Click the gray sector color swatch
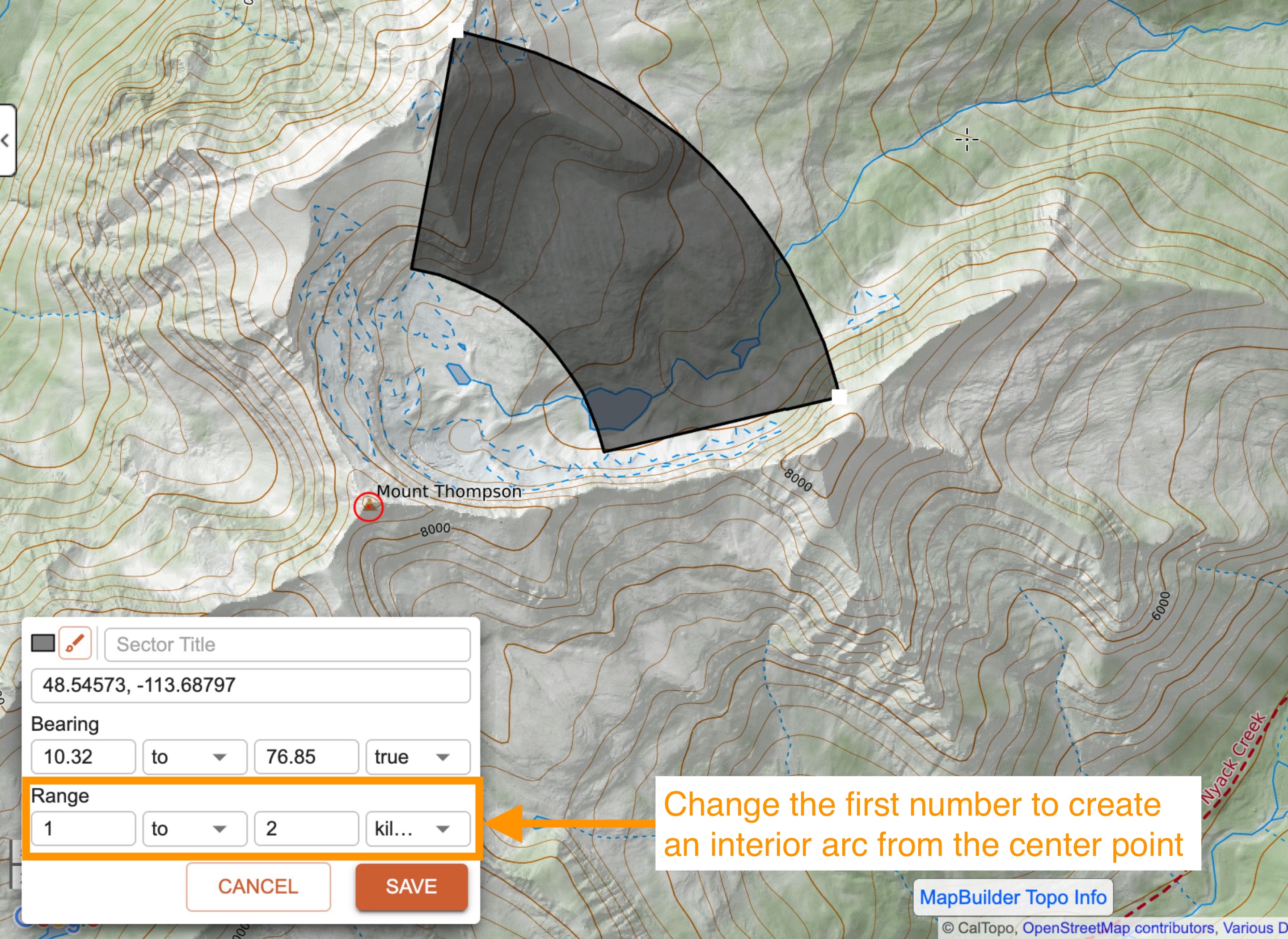The height and width of the screenshot is (939, 1288). (x=42, y=643)
